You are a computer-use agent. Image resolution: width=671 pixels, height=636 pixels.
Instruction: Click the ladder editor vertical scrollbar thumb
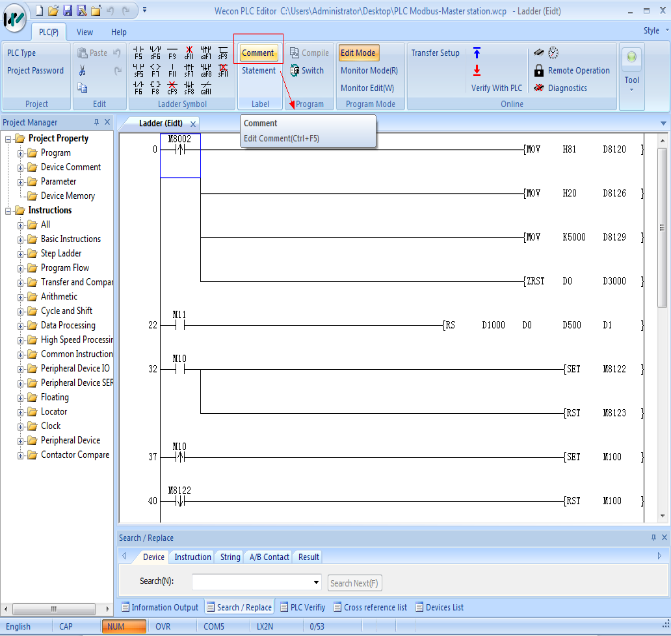tap(662, 228)
